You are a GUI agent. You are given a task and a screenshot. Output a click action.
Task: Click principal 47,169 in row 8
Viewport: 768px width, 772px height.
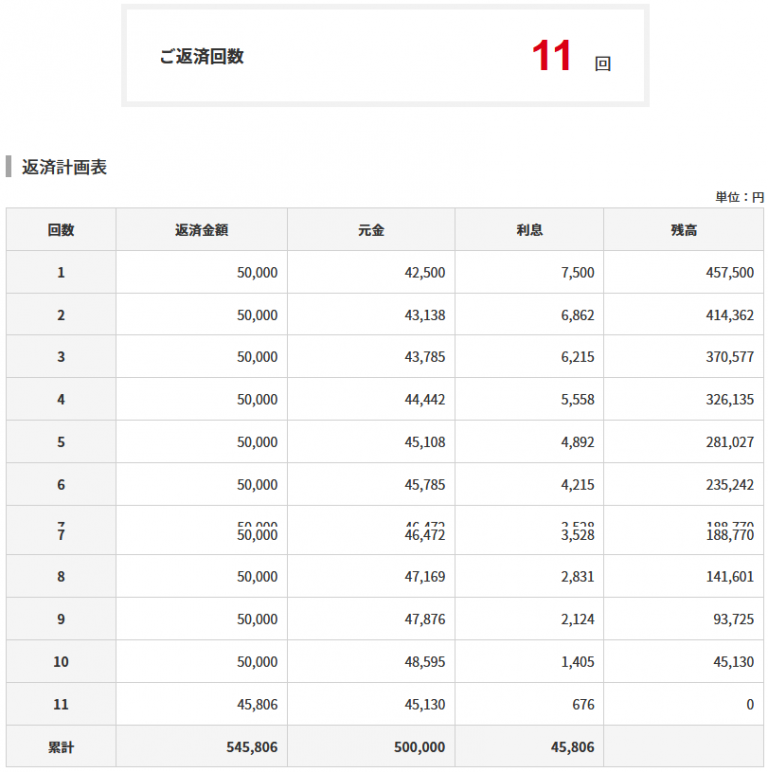tap(425, 577)
